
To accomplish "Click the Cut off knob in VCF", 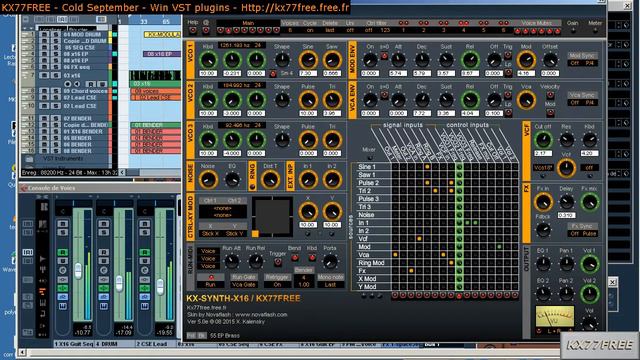I will coord(543,140).
